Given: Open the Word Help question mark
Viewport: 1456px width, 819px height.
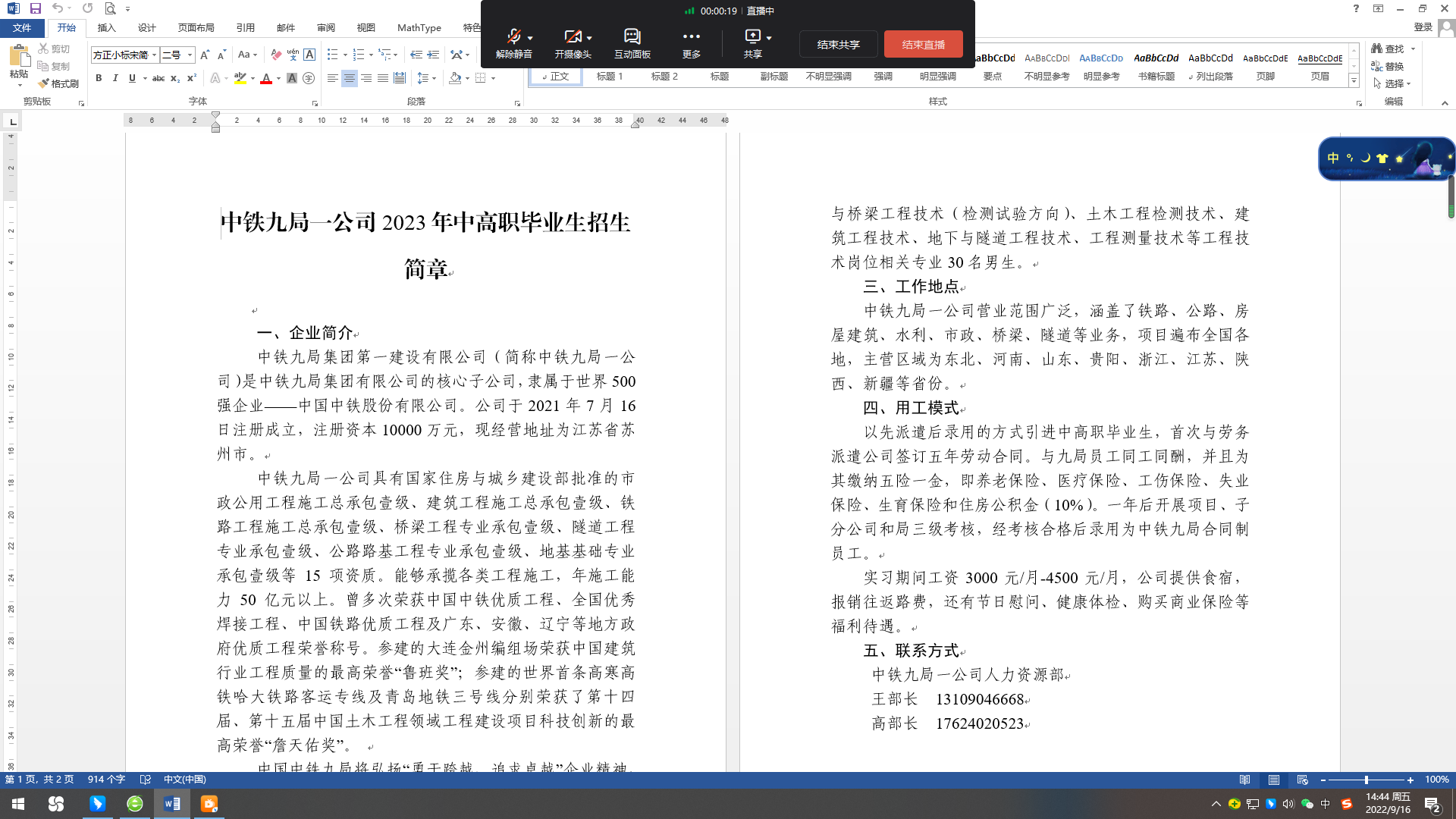Looking at the screenshot, I should click(x=1356, y=8).
